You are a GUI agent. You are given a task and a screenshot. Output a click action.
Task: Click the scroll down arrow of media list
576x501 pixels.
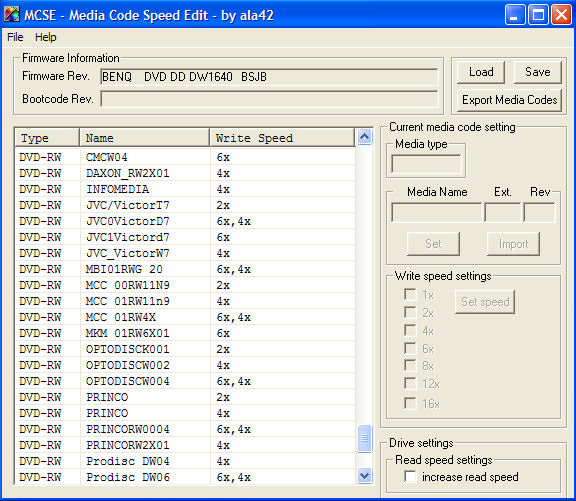pyautogui.click(x=364, y=476)
